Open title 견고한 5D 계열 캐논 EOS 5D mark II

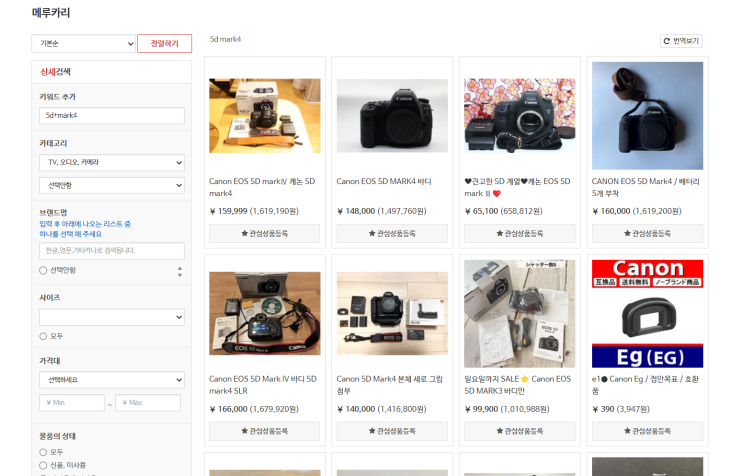point(517,188)
